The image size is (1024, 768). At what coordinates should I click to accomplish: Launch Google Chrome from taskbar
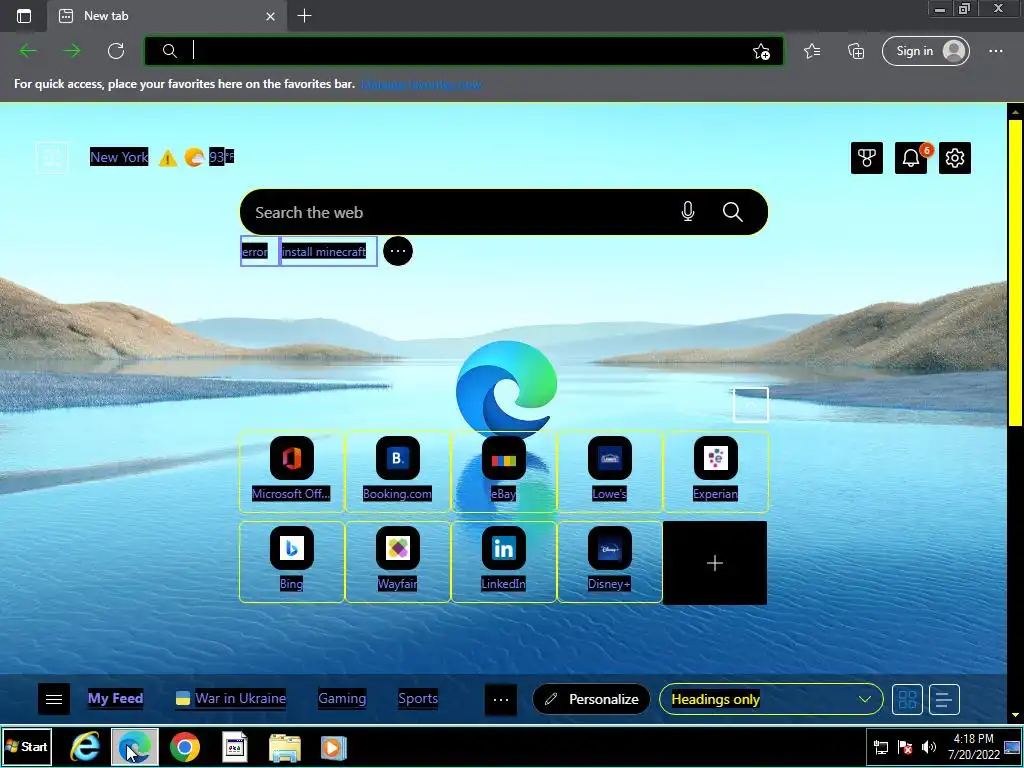[x=185, y=746]
